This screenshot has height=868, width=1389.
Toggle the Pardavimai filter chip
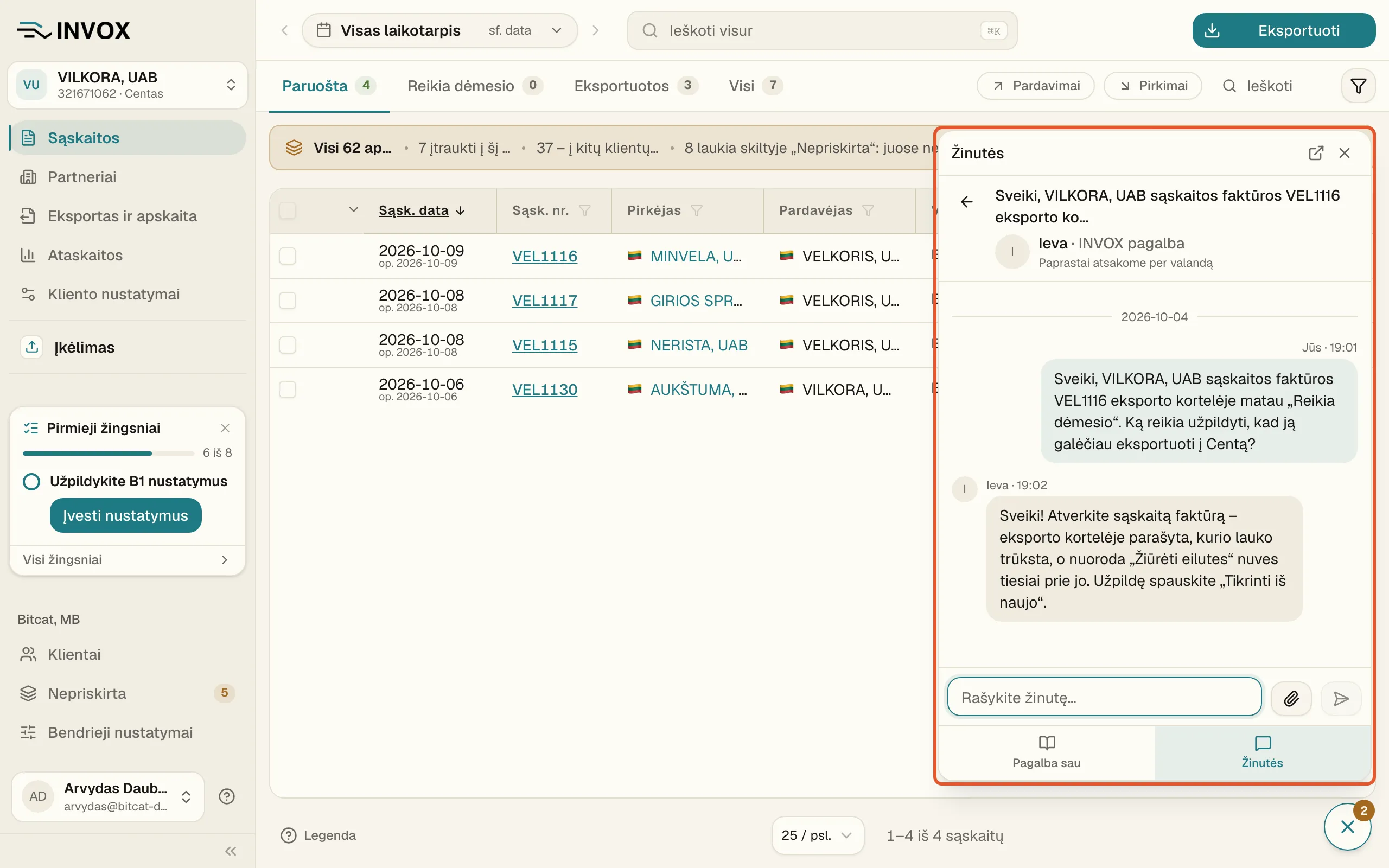click(x=1035, y=86)
